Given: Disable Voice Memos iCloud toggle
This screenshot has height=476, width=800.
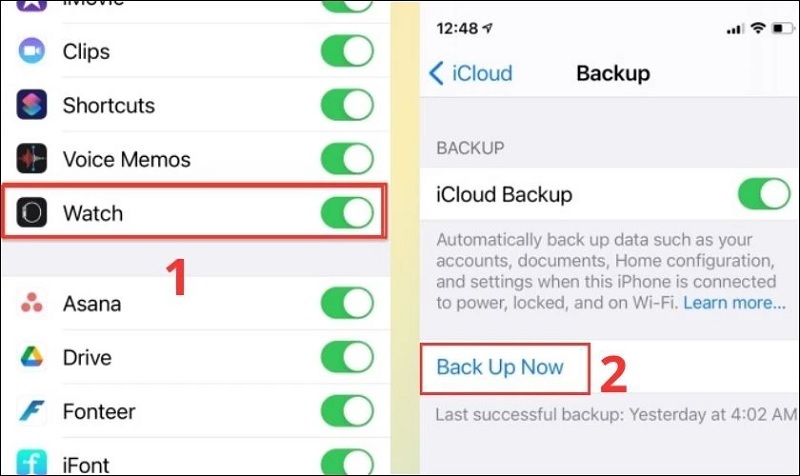Looking at the screenshot, I should [347, 159].
